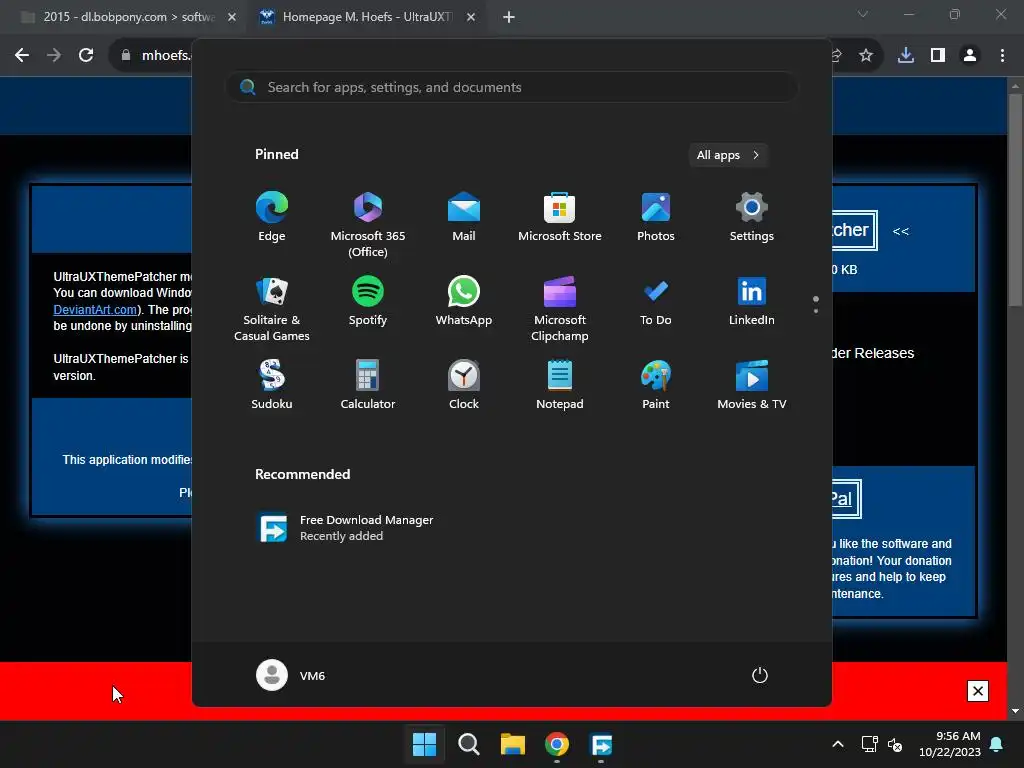Open Free Download Manager taskbar icon

pos(601,744)
